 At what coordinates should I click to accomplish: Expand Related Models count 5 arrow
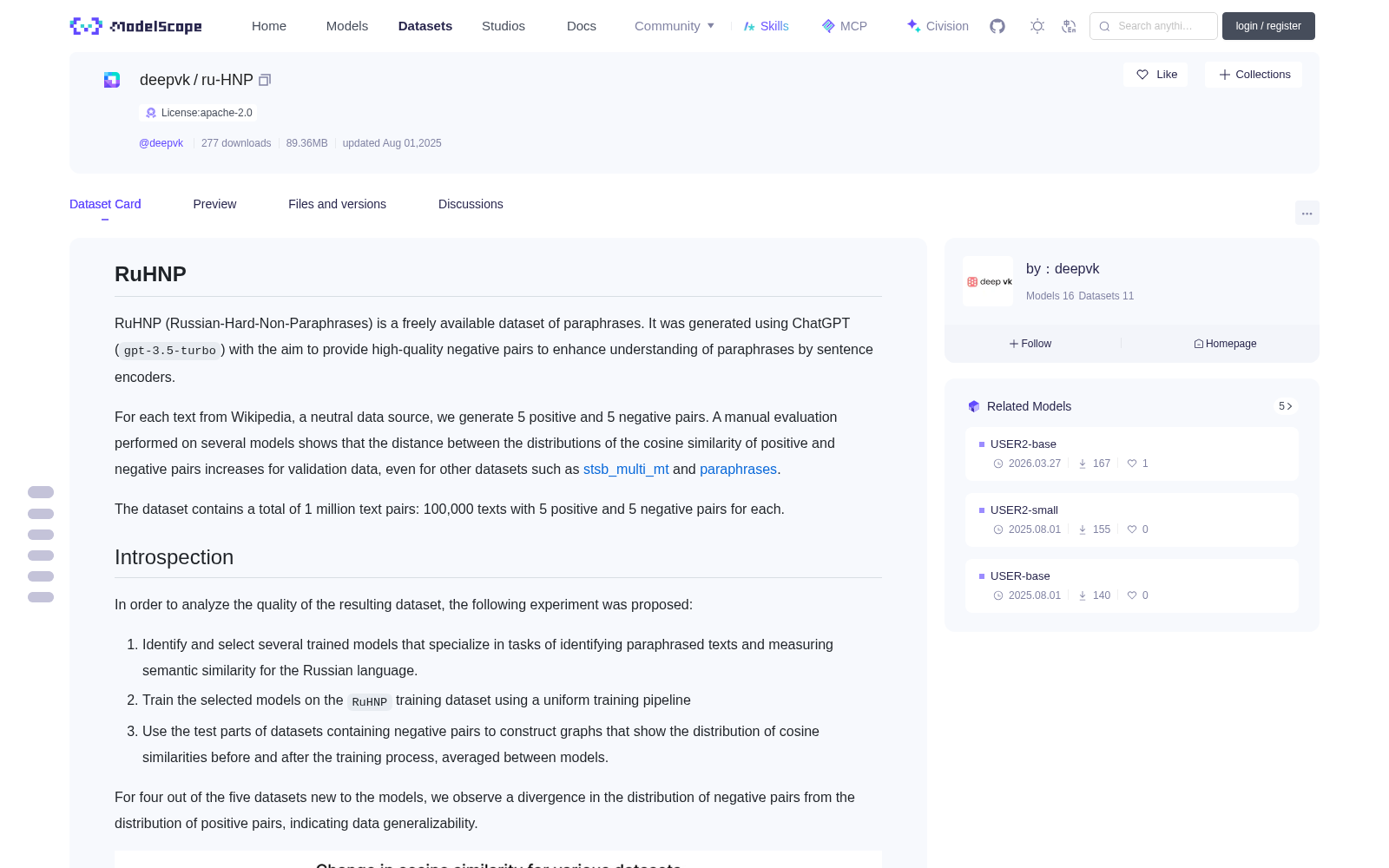(x=1286, y=406)
